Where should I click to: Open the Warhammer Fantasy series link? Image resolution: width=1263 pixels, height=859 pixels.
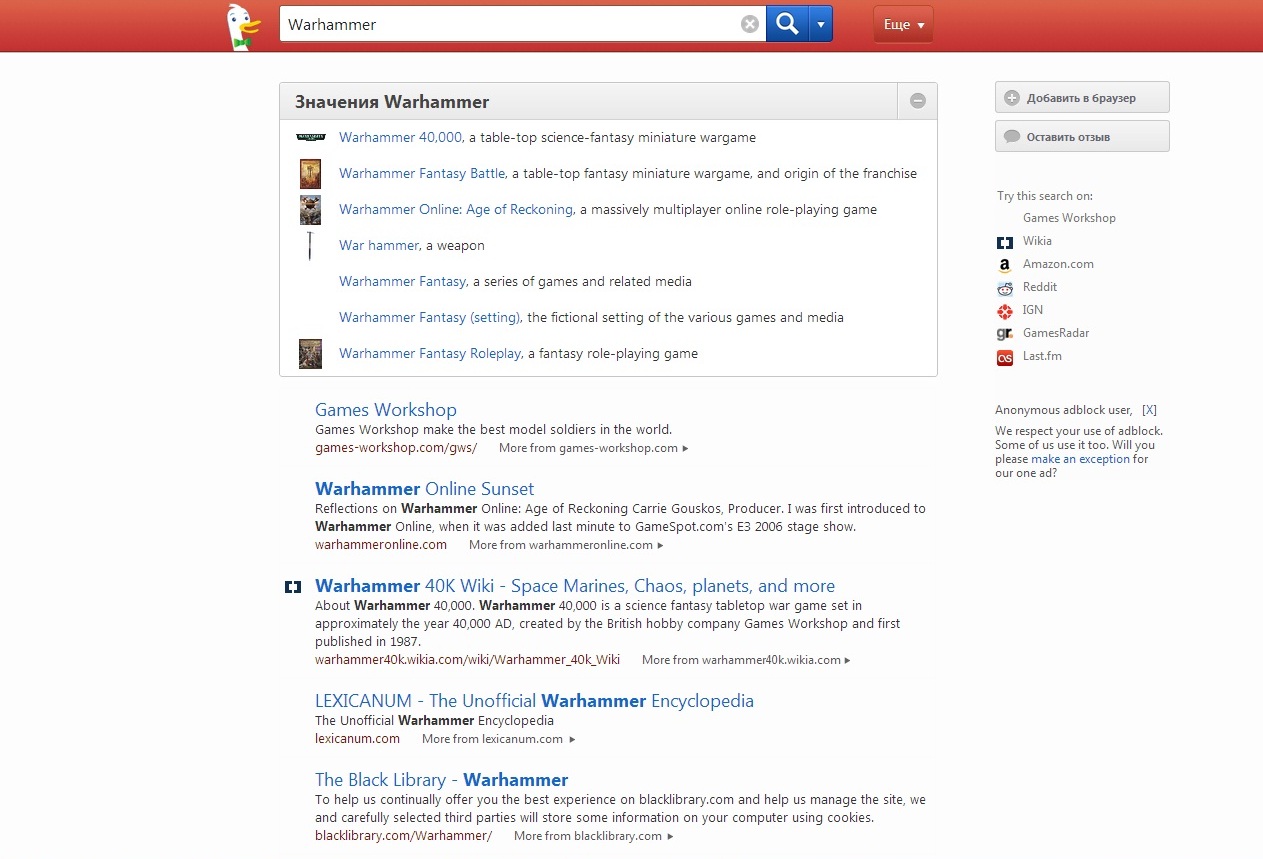[402, 282]
